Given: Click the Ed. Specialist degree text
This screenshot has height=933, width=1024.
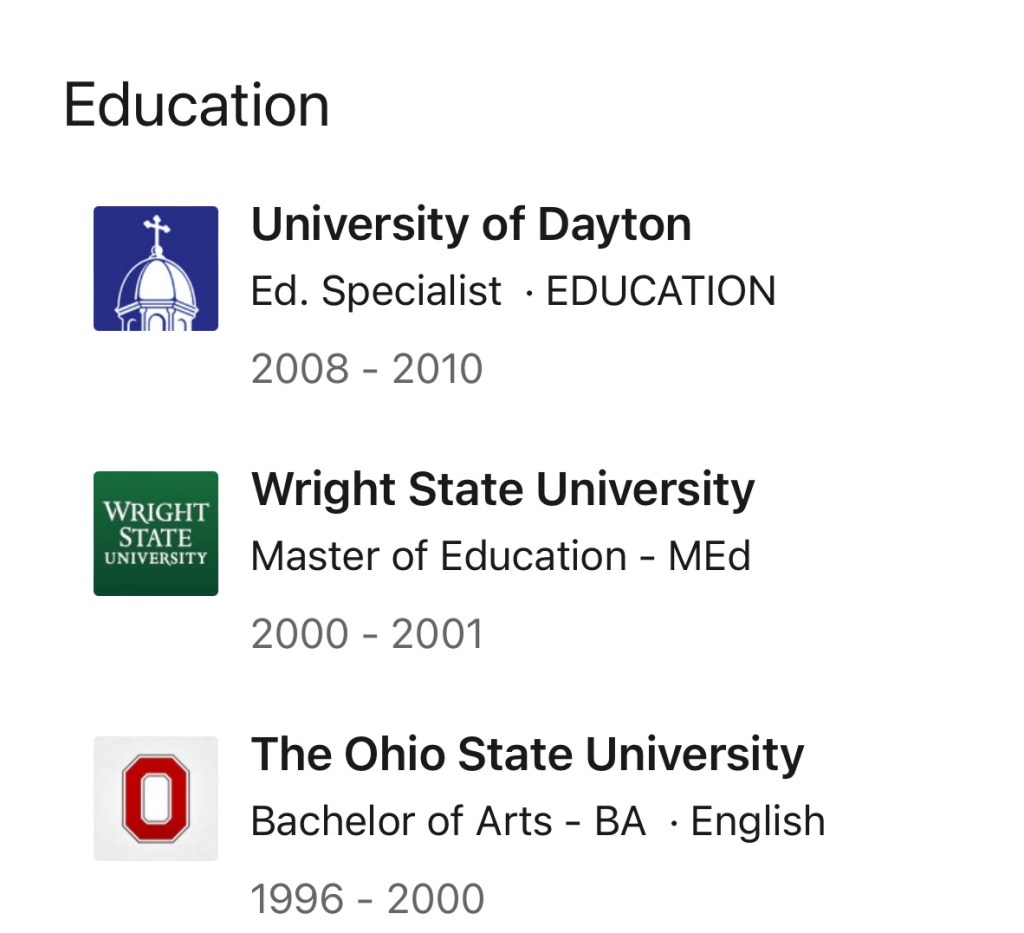Looking at the screenshot, I should (x=376, y=291).
